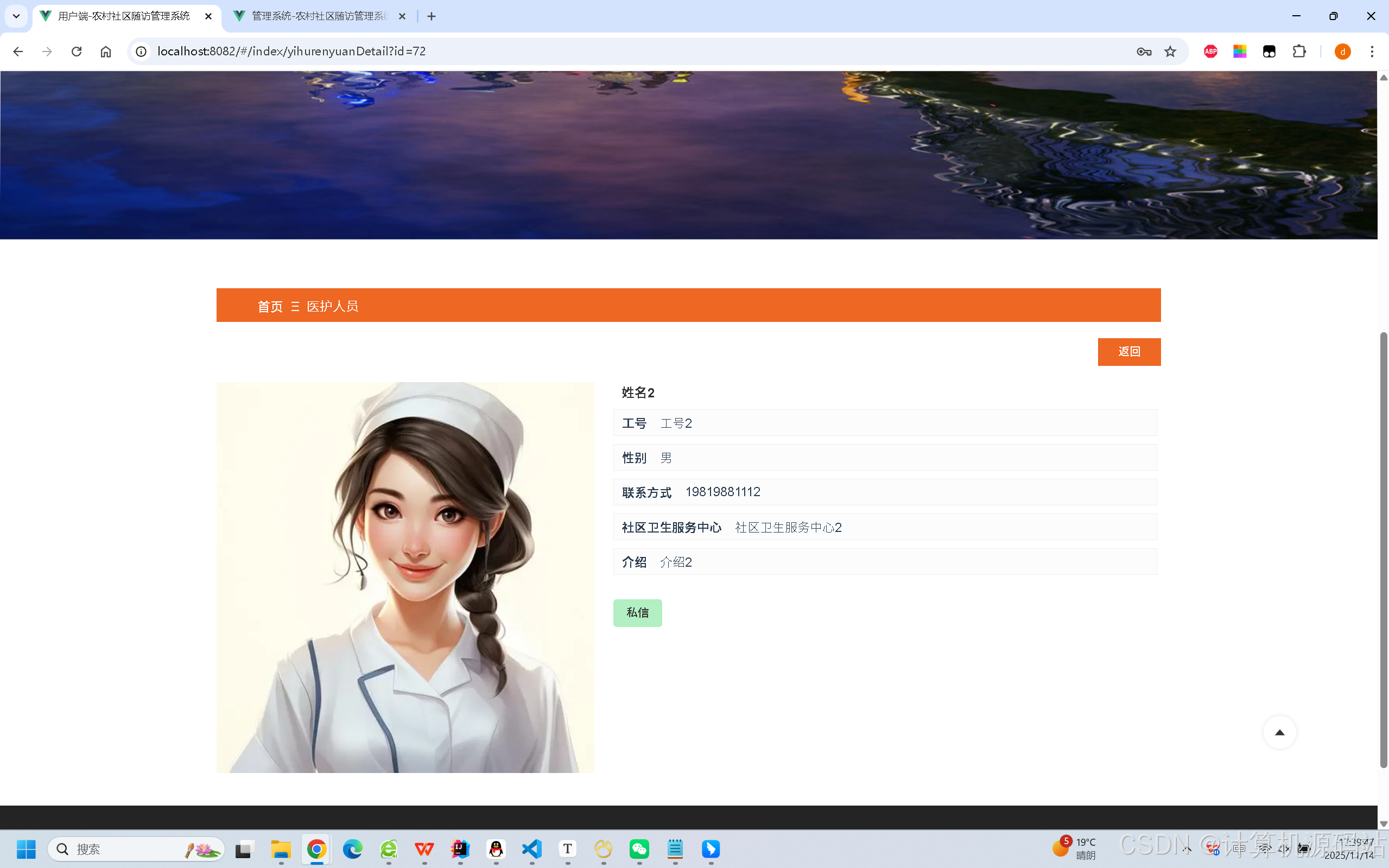Open the browser home page
The width and height of the screenshot is (1389, 868).
point(106,52)
